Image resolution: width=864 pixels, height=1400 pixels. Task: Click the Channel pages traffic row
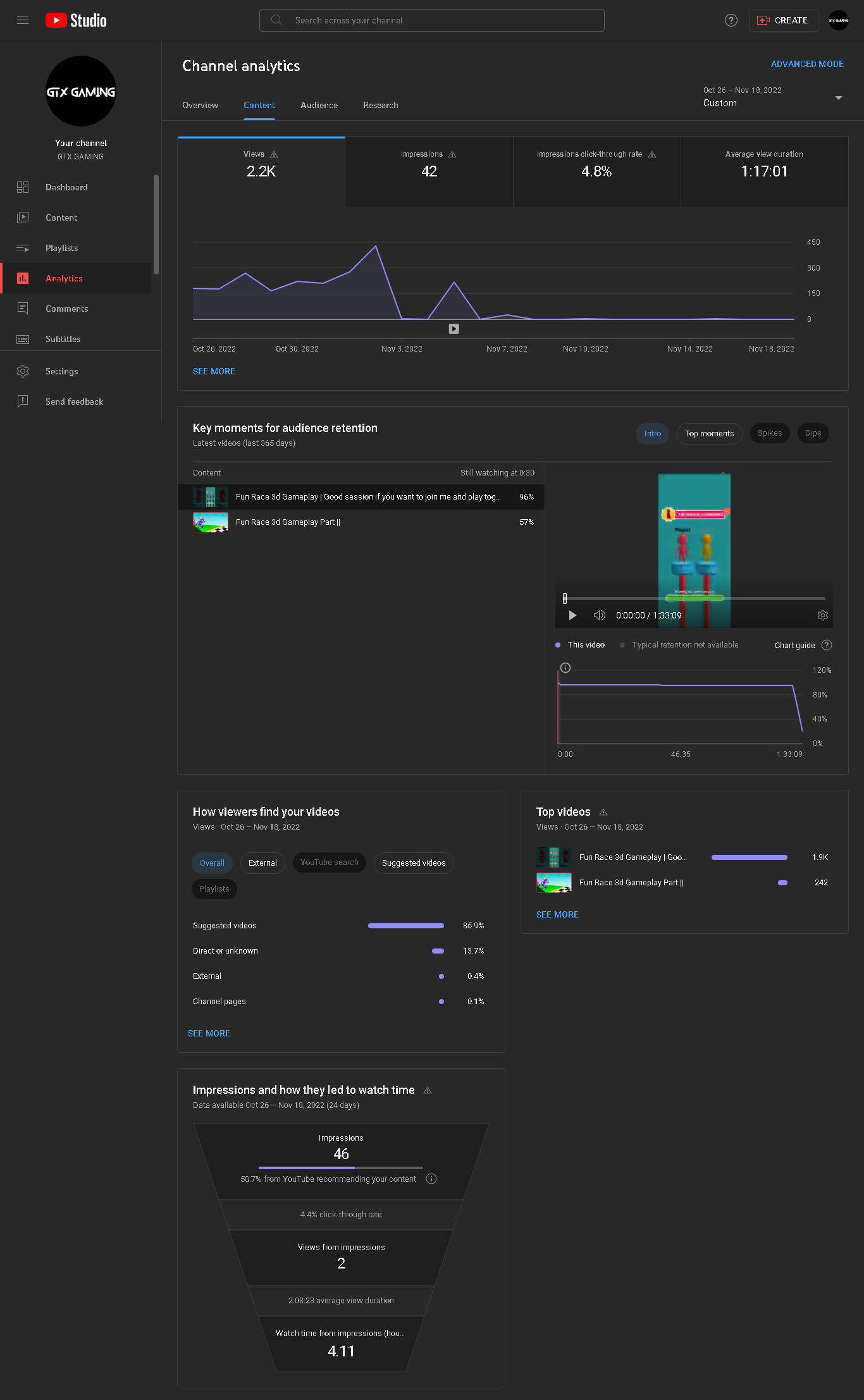(x=338, y=1002)
